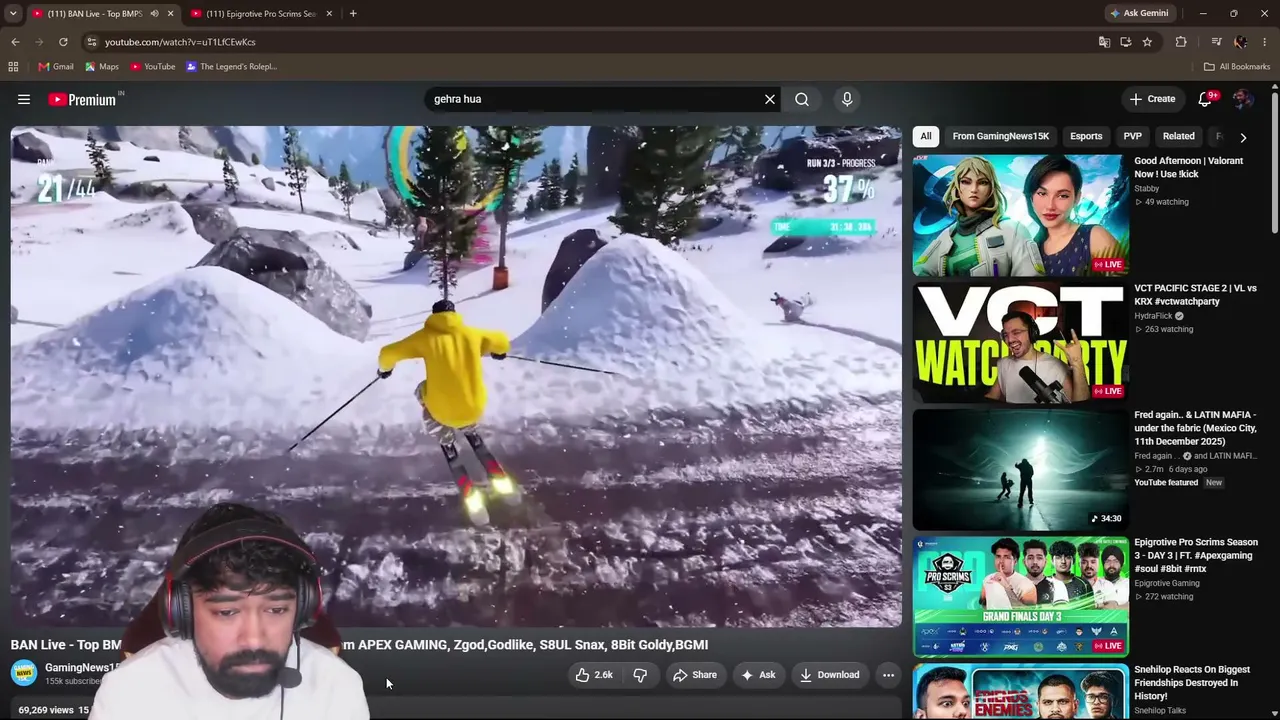
Task: Open the All Bookmarks folder
Action: point(1237,67)
